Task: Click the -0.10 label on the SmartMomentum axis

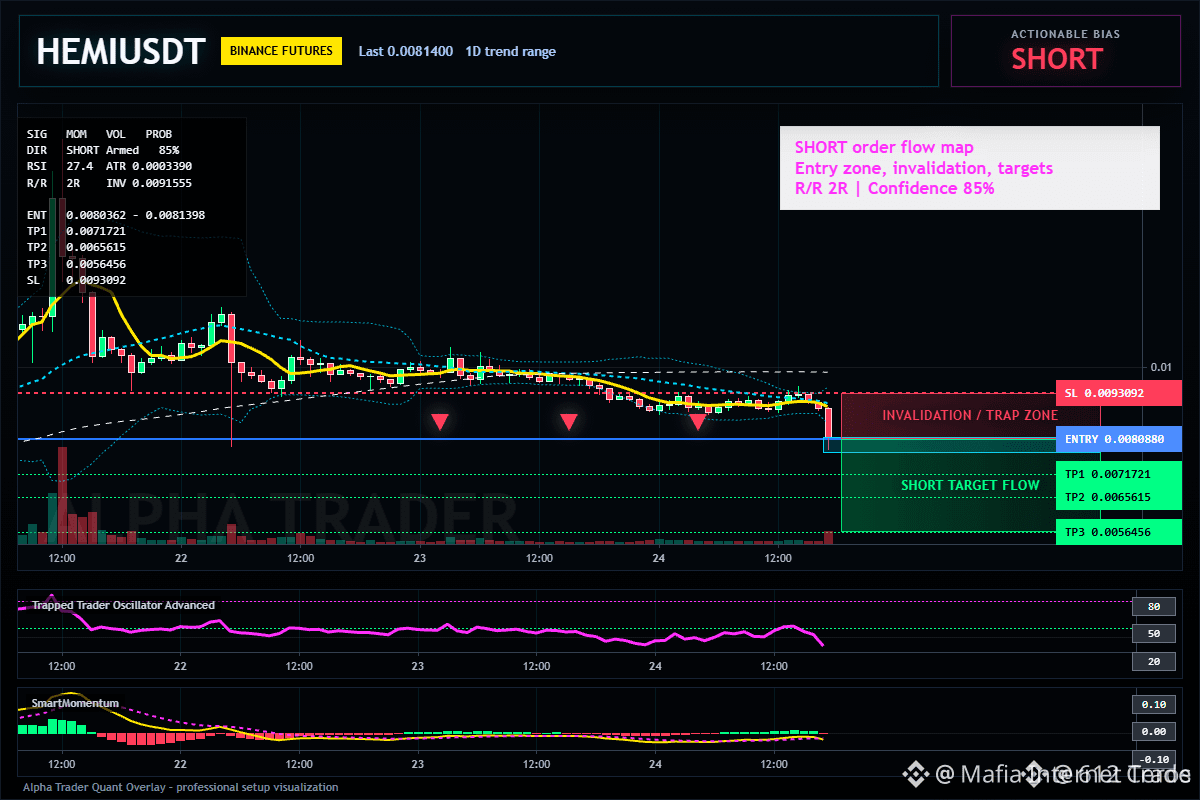Action: pyautogui.click(x=1153, y=759)
